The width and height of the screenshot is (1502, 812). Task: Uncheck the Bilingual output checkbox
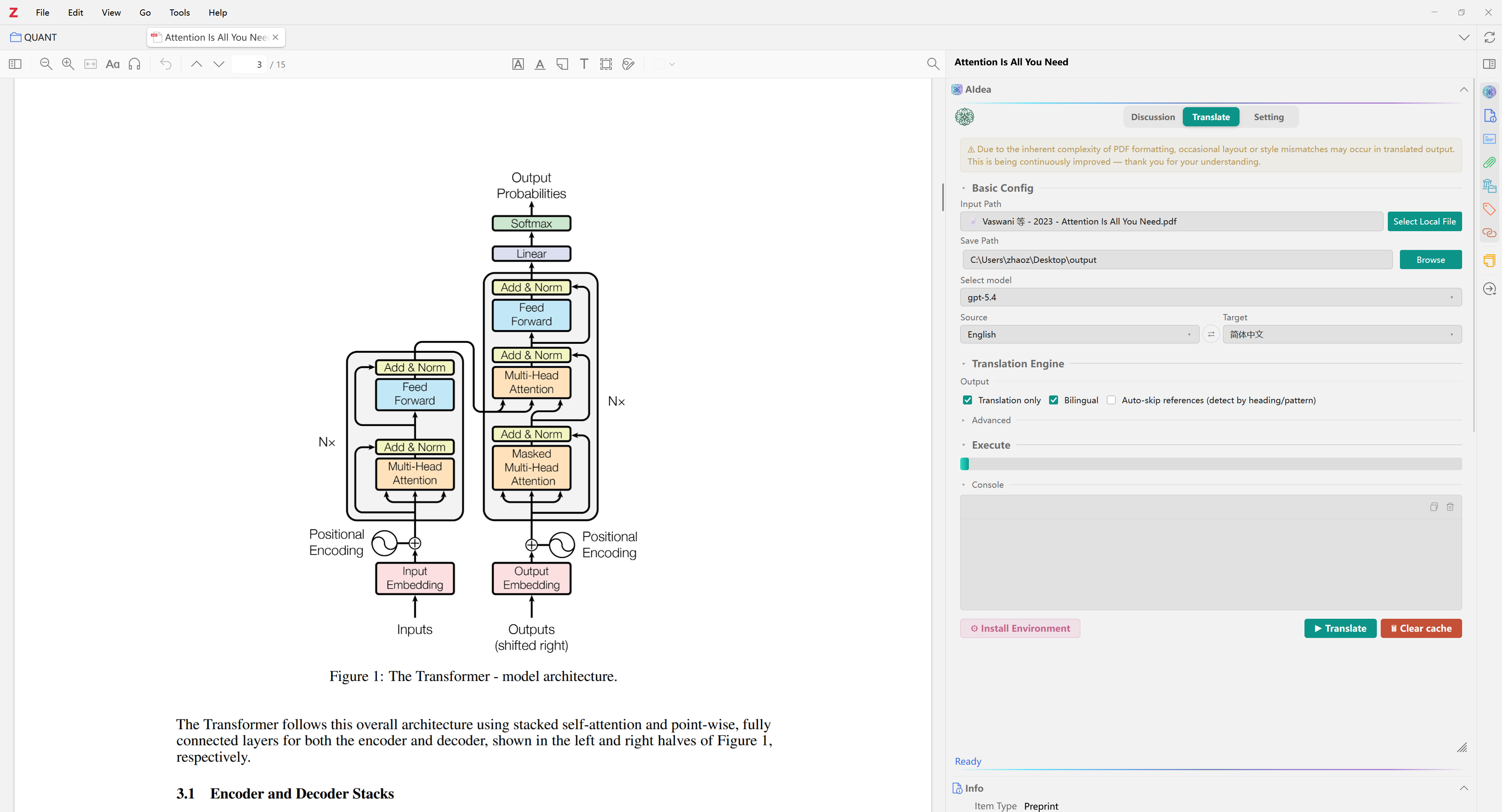click(x=1054, y=400)
